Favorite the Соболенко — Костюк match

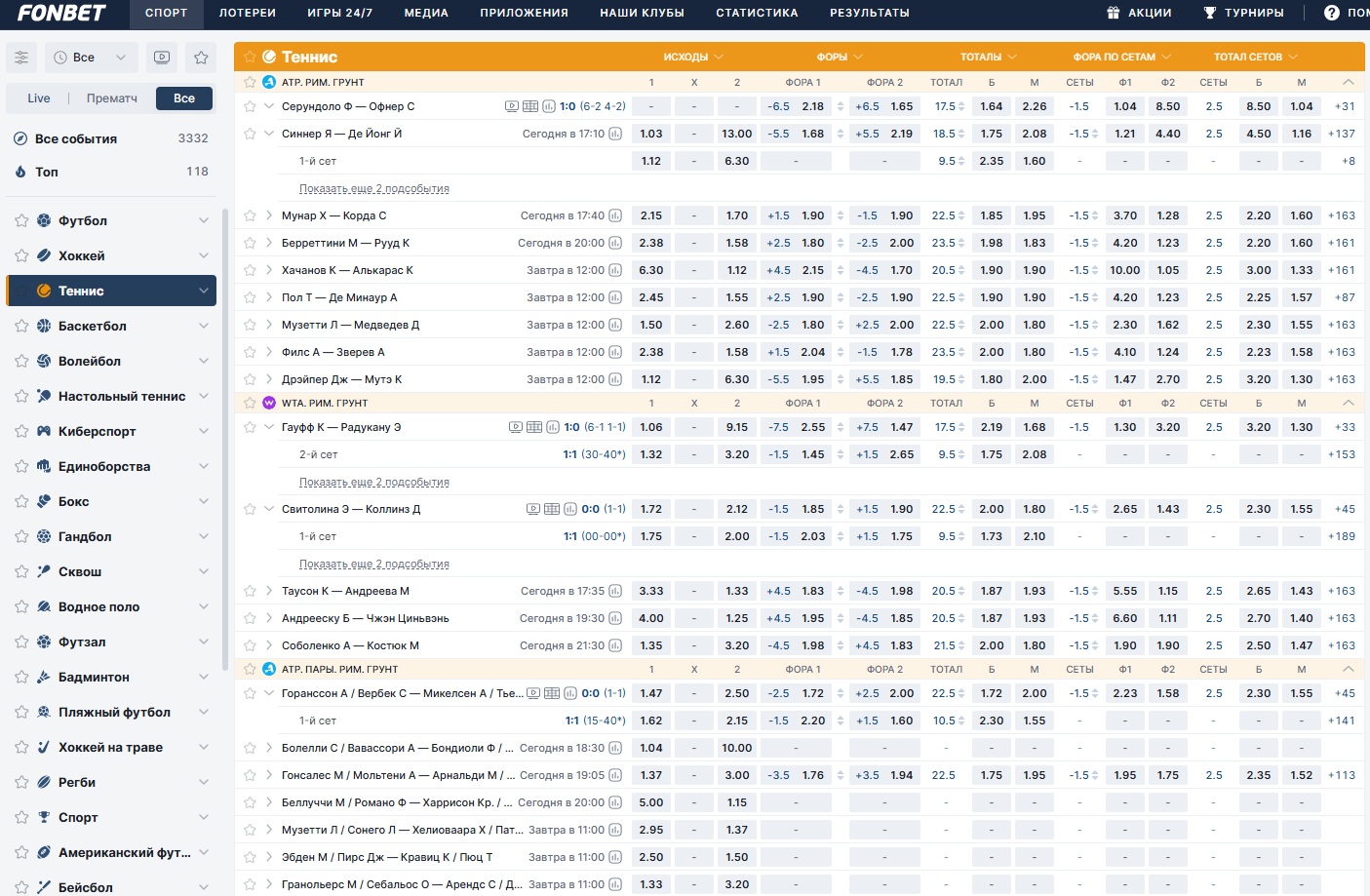click(250, 645)
